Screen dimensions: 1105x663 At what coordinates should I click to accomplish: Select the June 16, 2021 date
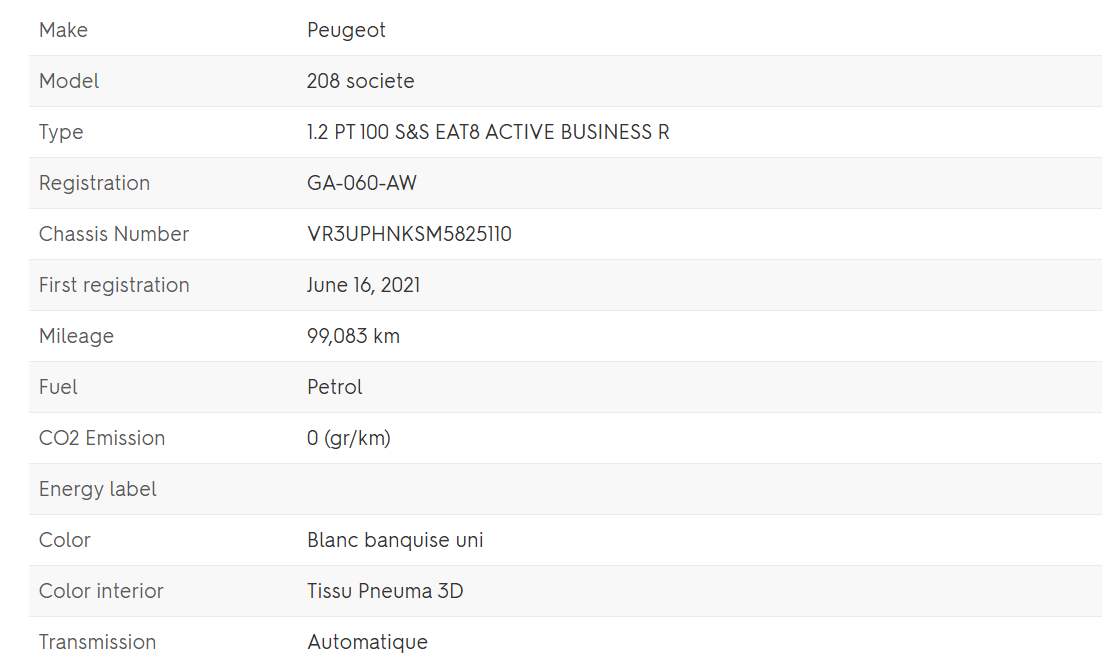point(363,285)
